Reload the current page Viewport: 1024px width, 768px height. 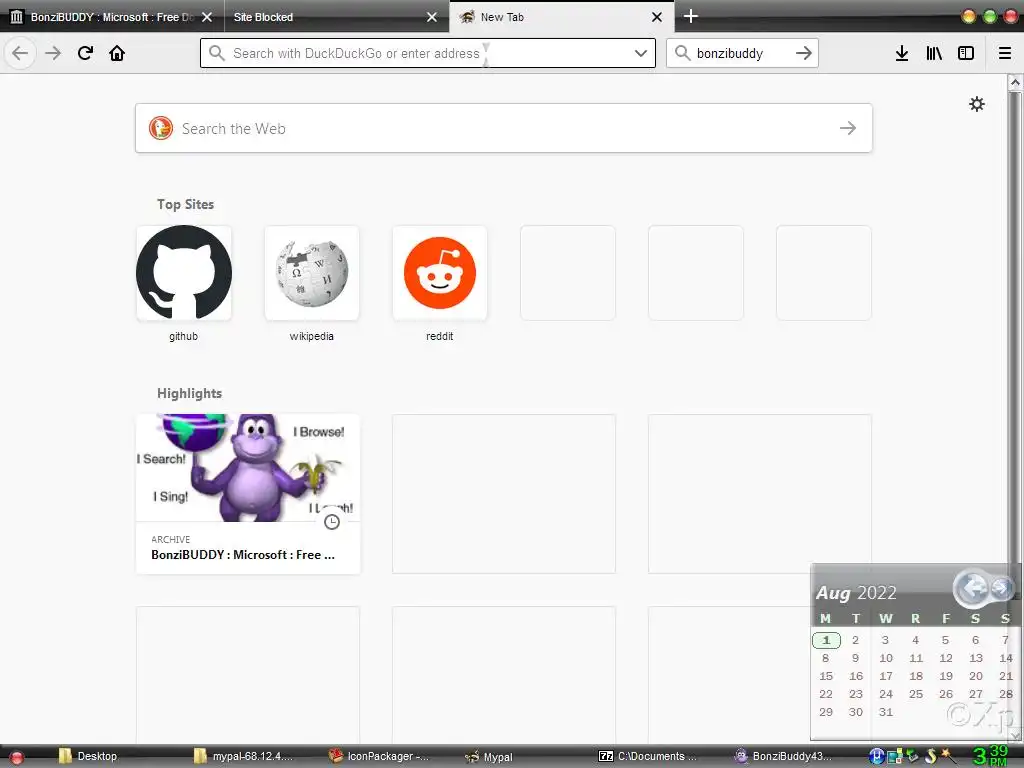pyautogui.click(x=85, y=53)
